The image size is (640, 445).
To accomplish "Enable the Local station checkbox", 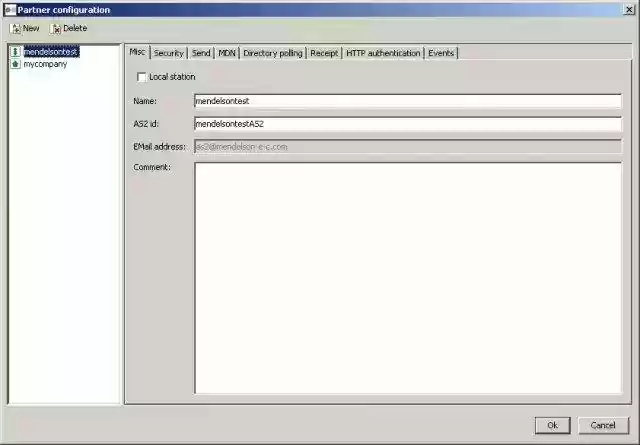I will pos(141,77).
